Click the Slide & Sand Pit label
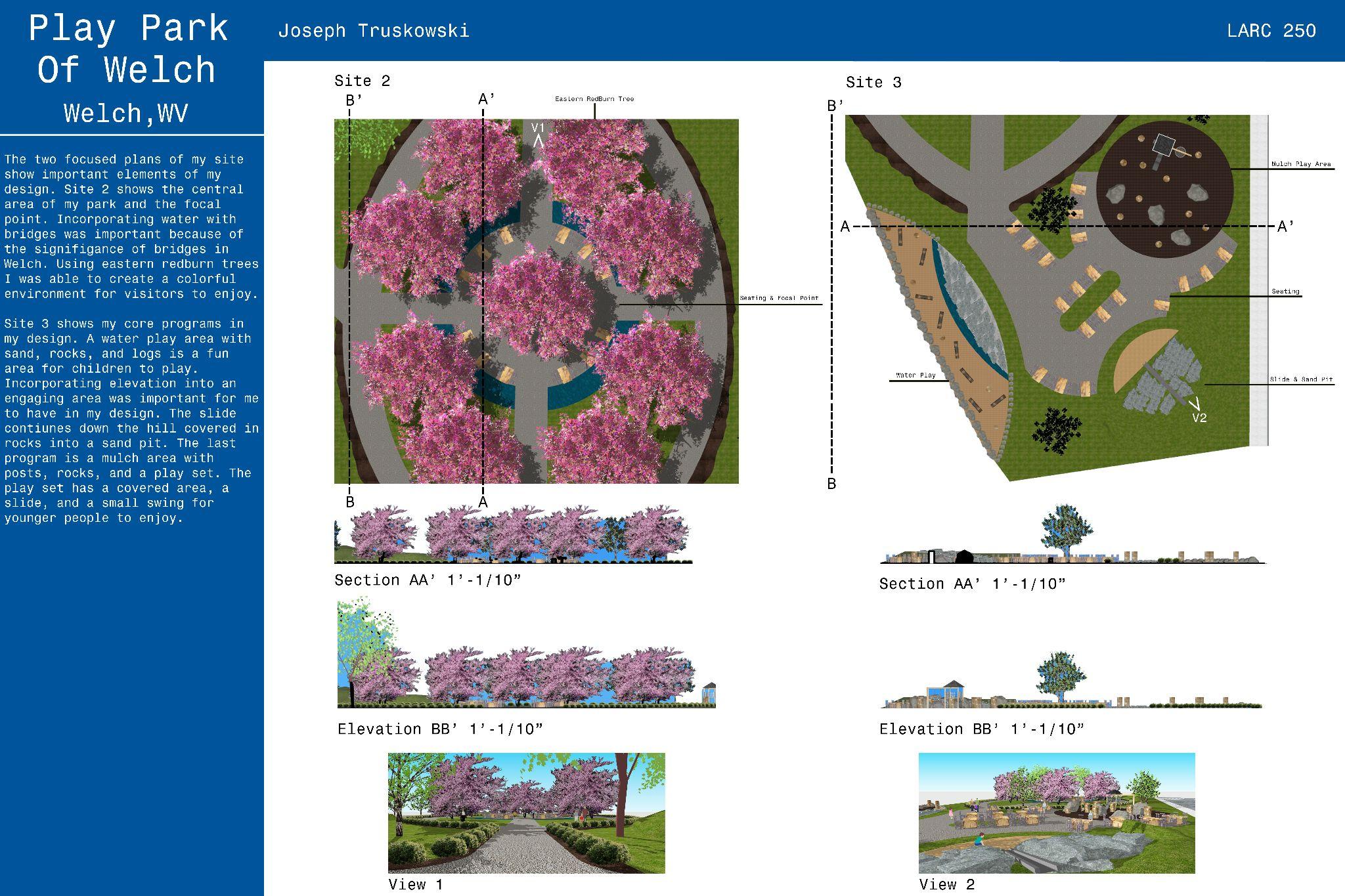This screenshot has height=896, width=1345. click(x=1300, y=379)
